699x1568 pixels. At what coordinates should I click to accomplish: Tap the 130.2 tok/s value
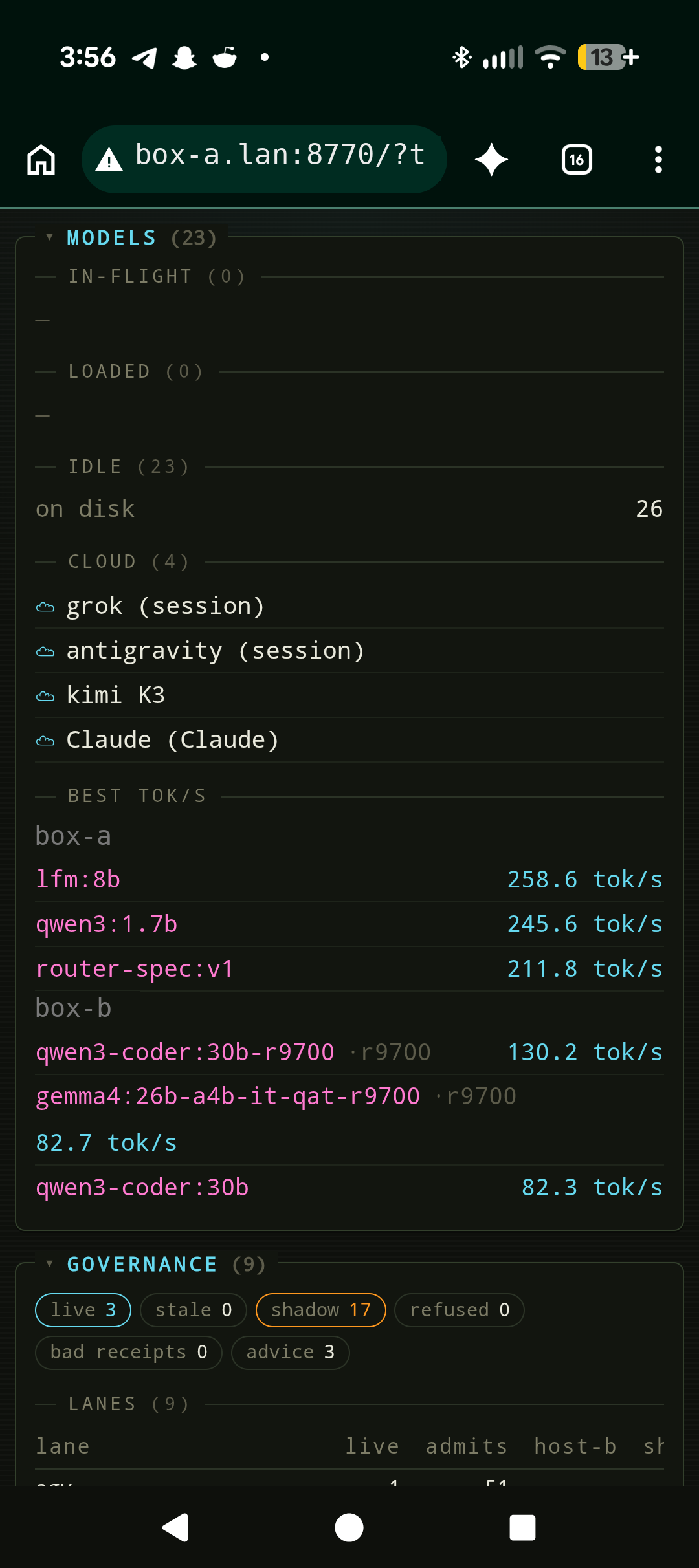585,1052
